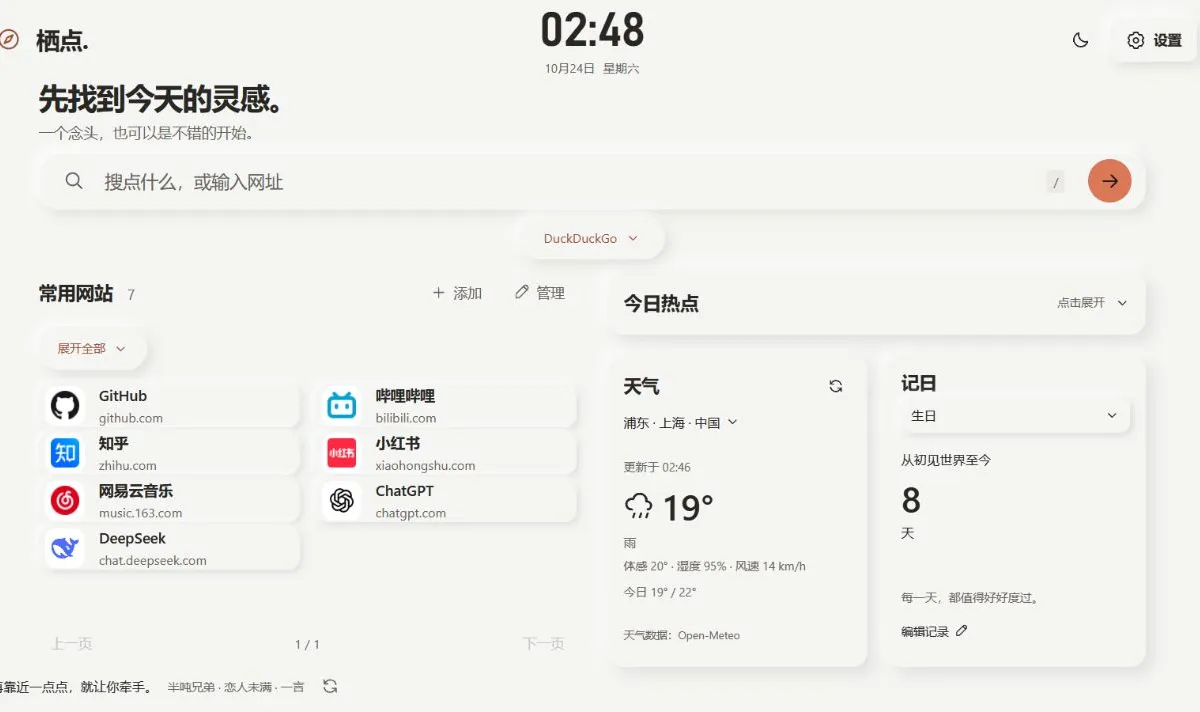Viewport: 1200px width, 712px height.
Task: Click 添加 to add a website
Action: [457, 293]
